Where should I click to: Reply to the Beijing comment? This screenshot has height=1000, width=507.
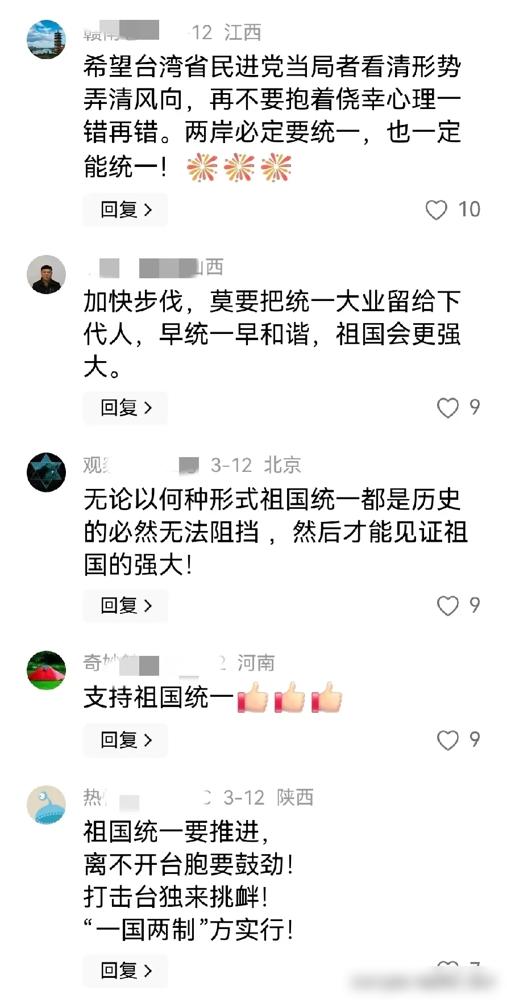(126, 605)
